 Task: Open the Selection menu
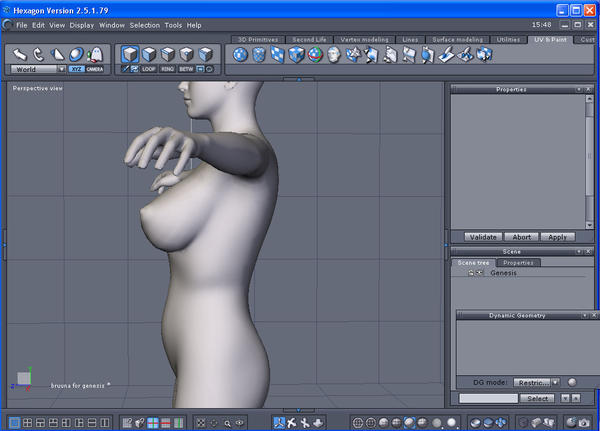(x=144, y=24)
